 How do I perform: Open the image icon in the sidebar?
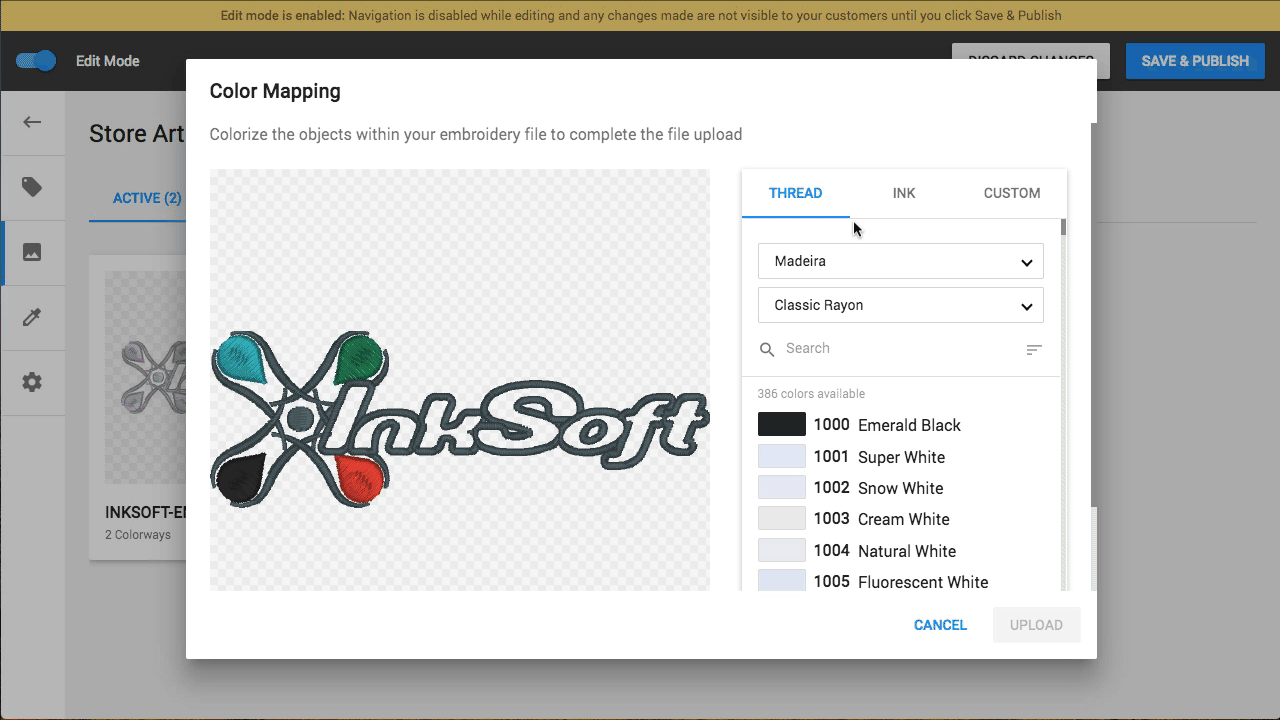(x=32, y=252)
